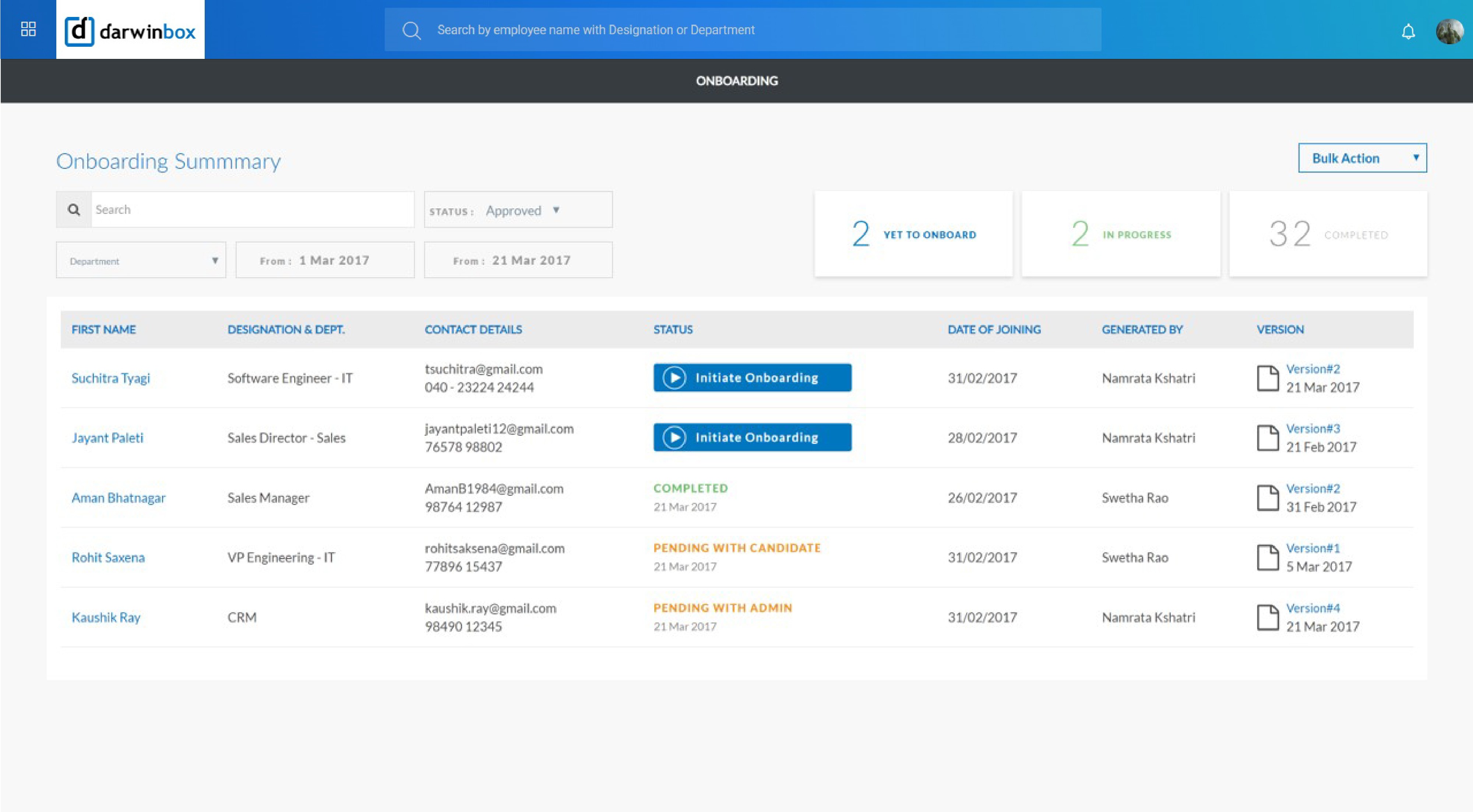This screenshot has width=1473, height=812.
Task: Initiate Onboarding for Jayant Paleti
Action: tap(752, 437)
